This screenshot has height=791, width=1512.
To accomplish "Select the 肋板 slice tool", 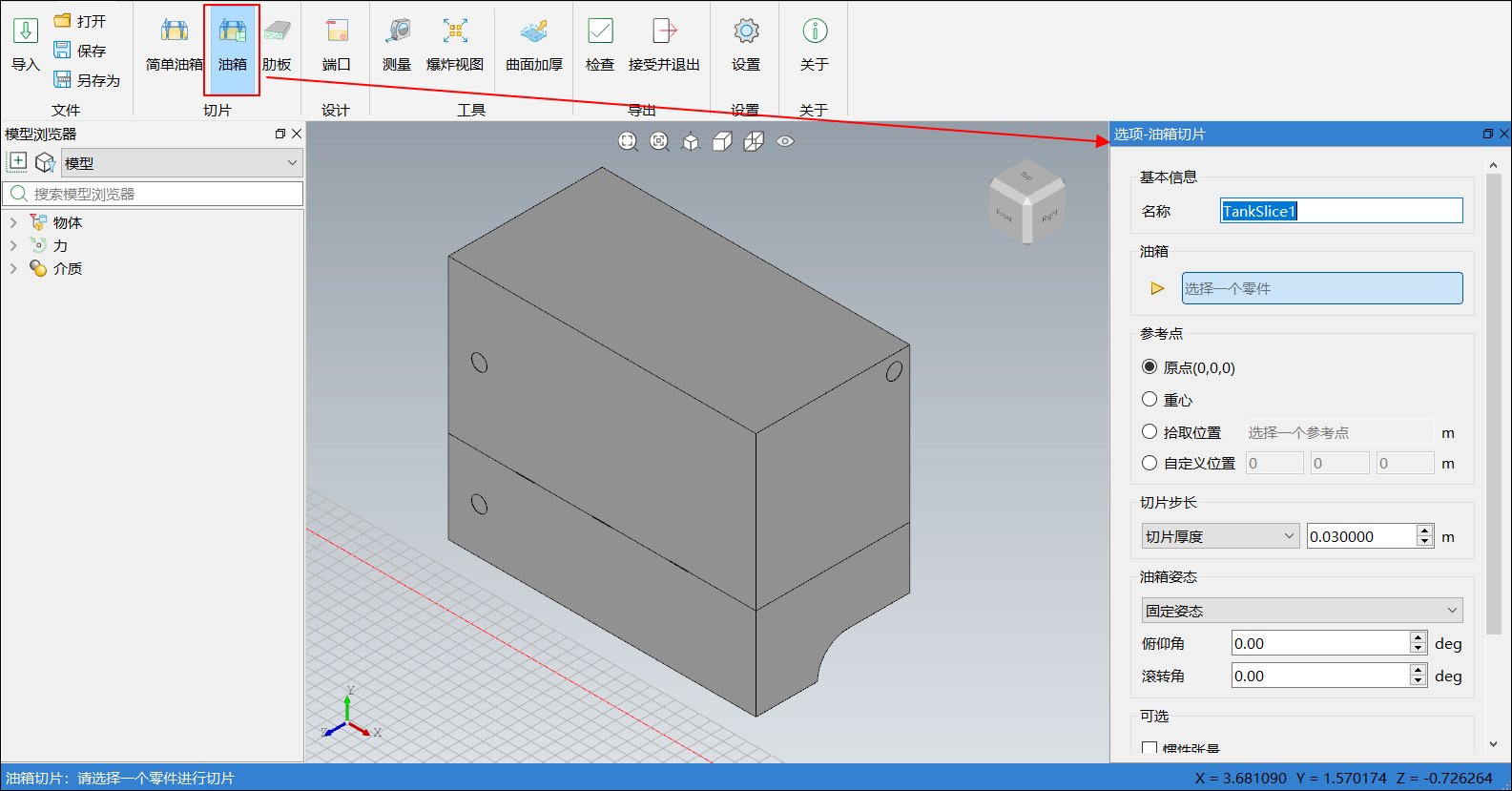I will [277, 43].
